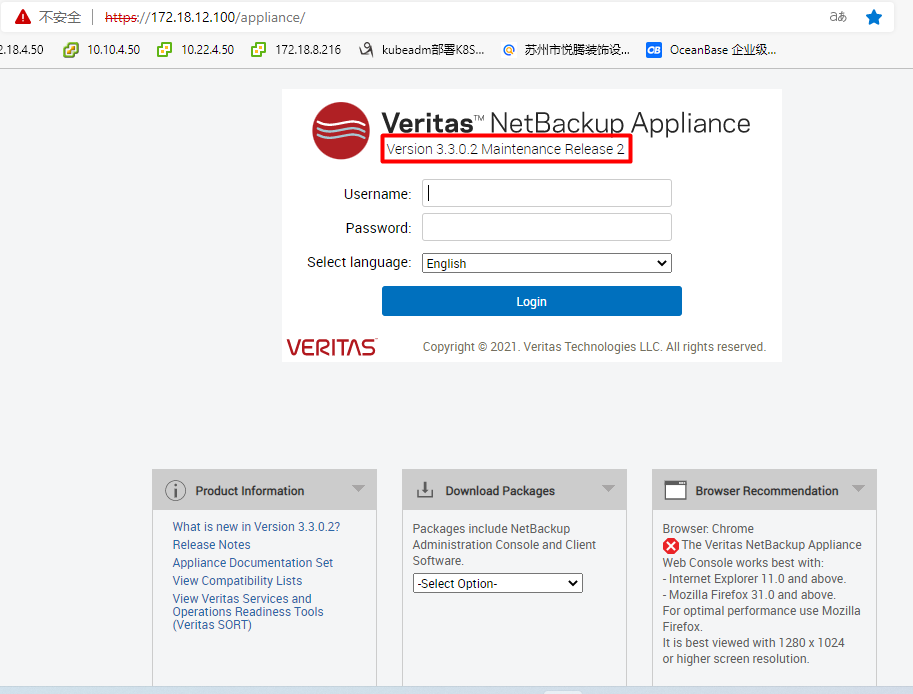Click the red X browser warning icon
This screenshot has width=913, height=694.
(x=671, y=546)
